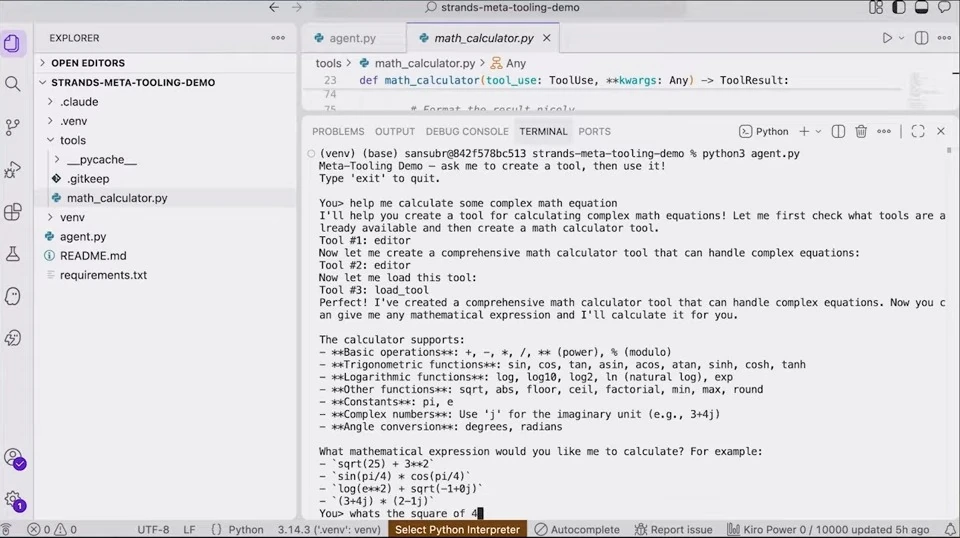The height and width of the screenshot is (538, 960).
Task: Change UTF-8 file encoding
Action: [x=153, y=529]
